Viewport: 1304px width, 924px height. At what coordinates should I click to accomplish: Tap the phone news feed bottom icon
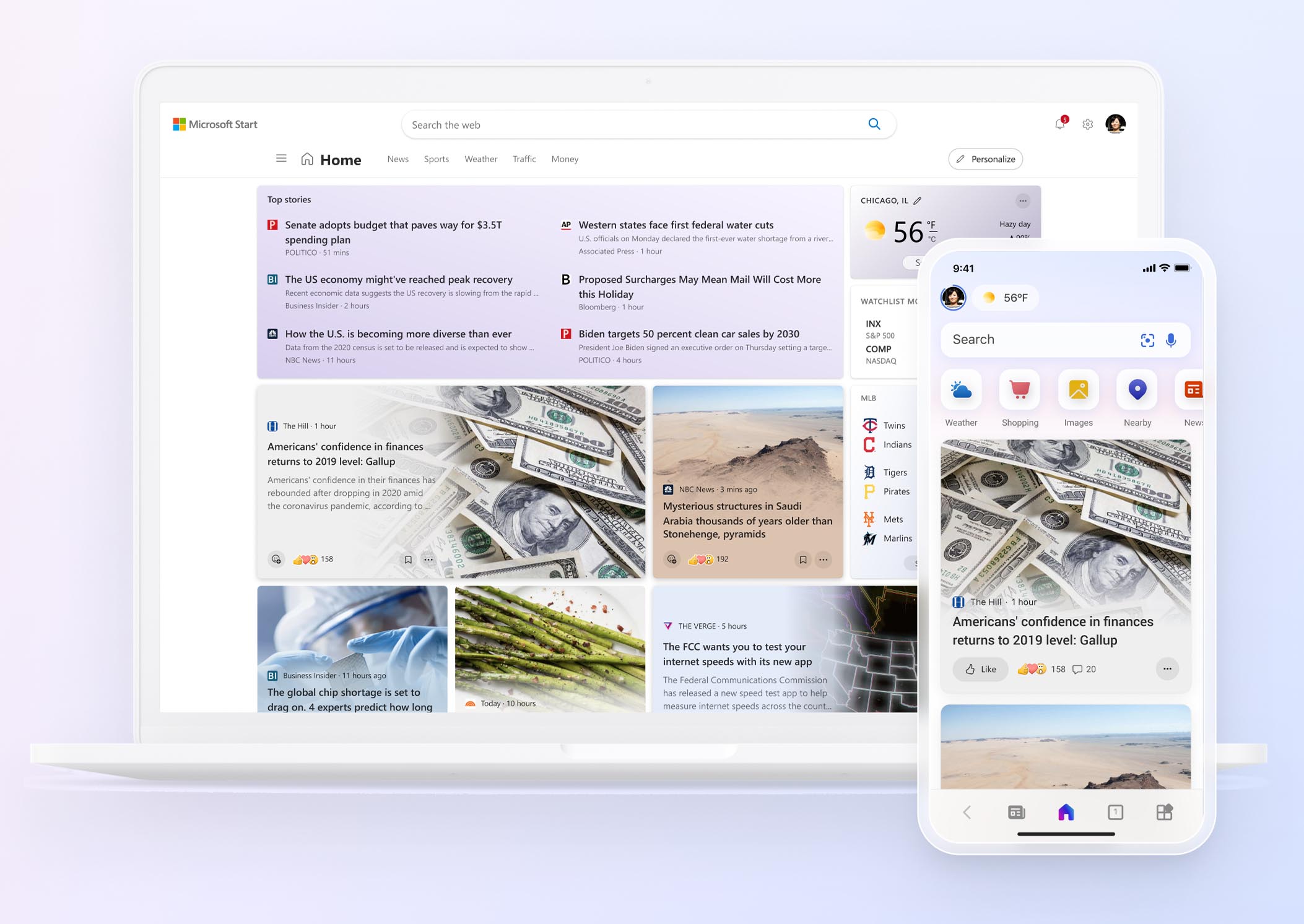[1016, 812]
